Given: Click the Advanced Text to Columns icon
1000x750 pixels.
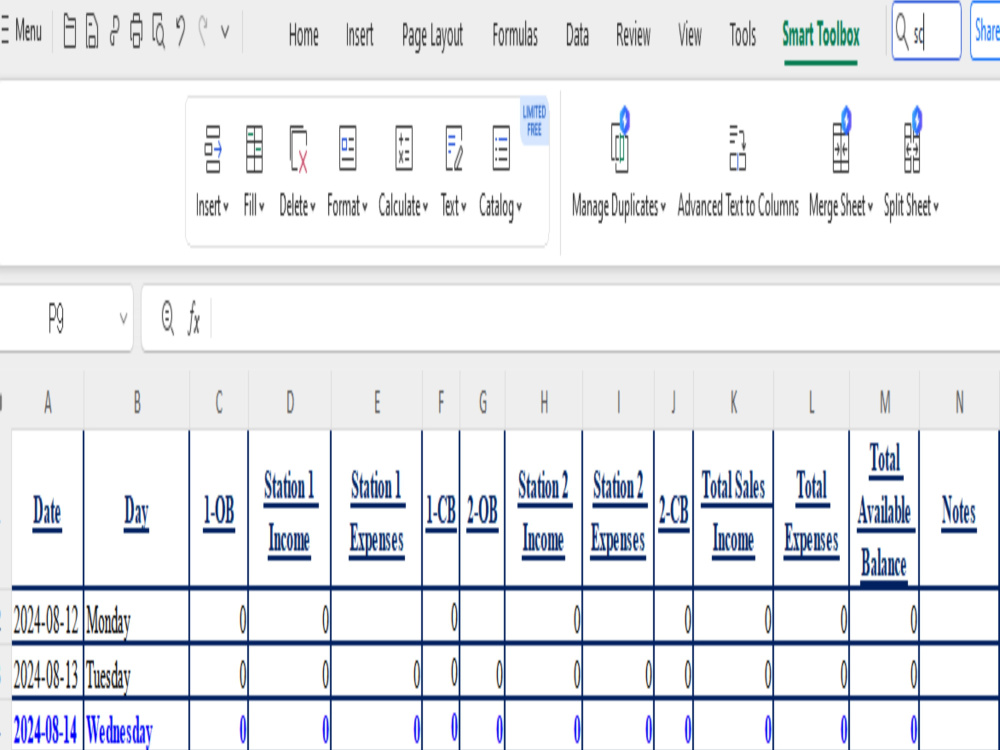Looking at the screenshot, I should coord(738,148).
